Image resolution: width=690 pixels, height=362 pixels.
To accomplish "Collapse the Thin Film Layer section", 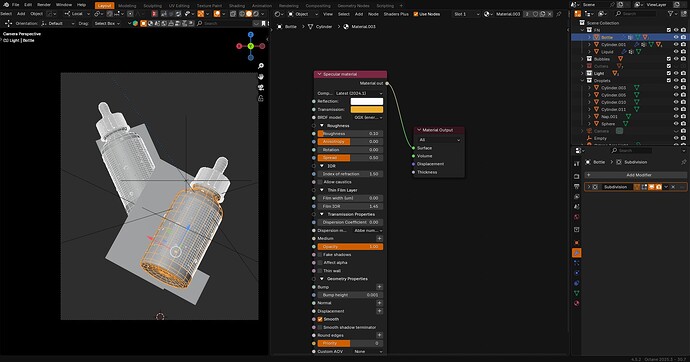I will point(322,190).
